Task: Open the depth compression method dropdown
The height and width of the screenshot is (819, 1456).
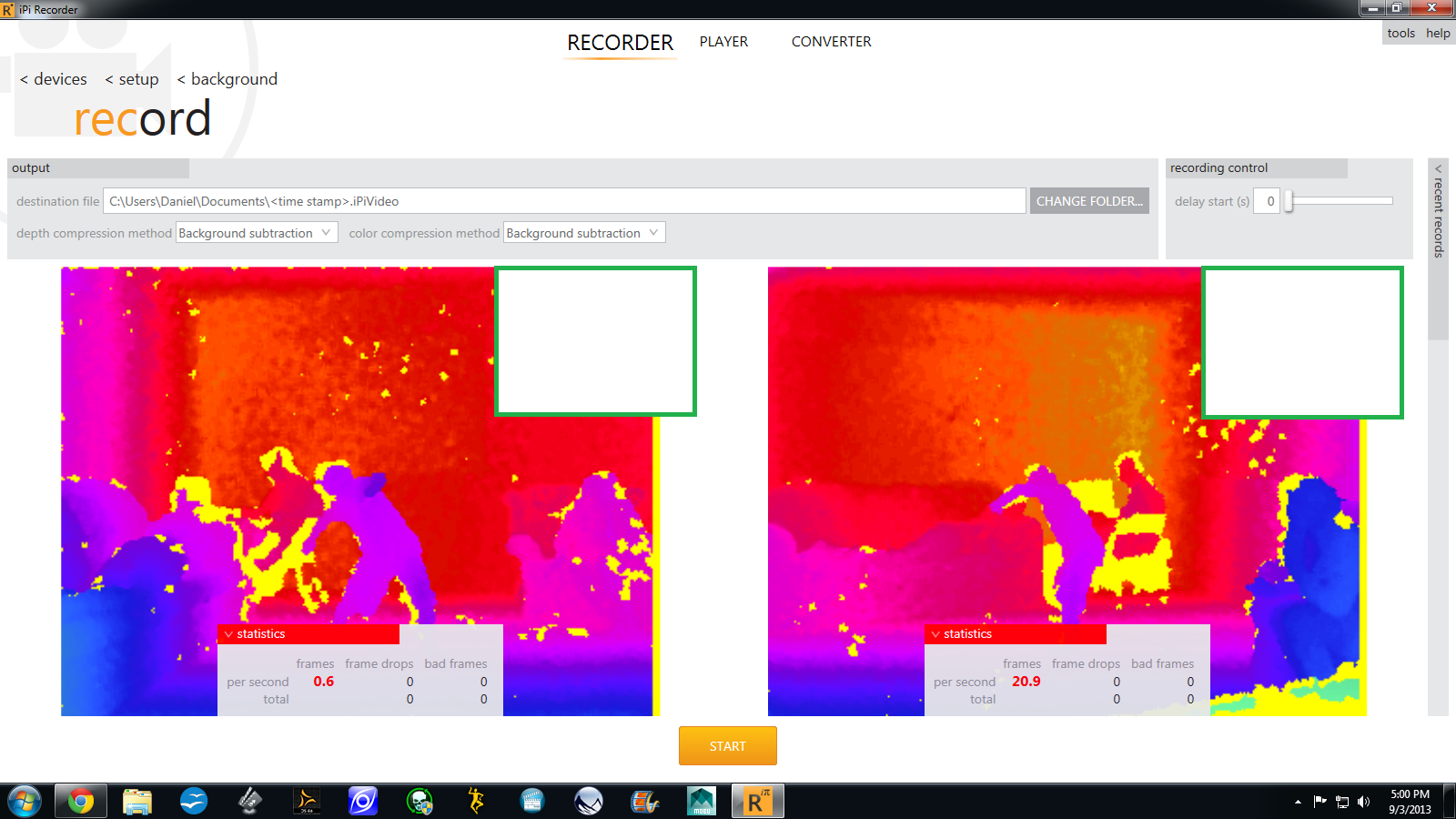Action: [x=257, y=233]
